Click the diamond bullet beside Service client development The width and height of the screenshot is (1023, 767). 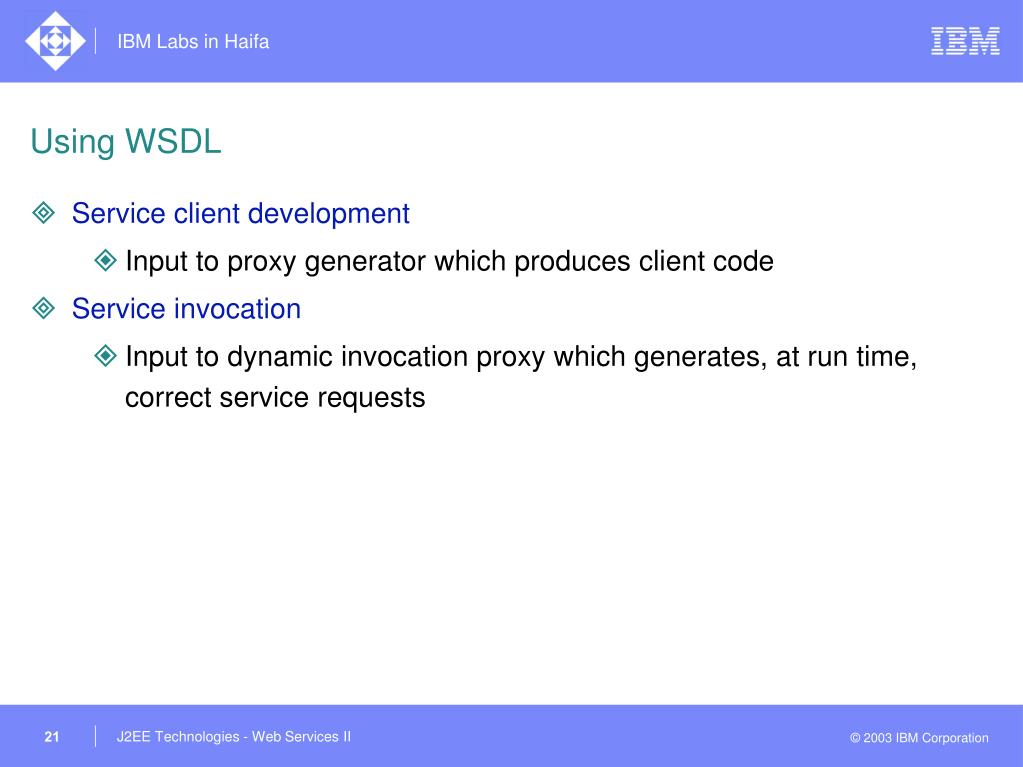point(44,213)
